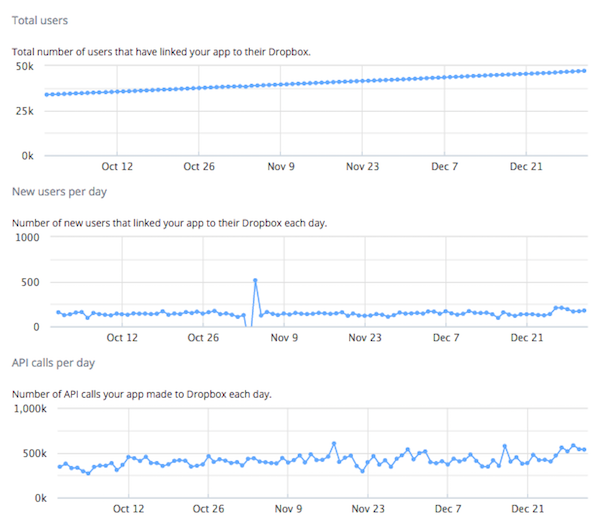Click 'Dec 7' label under API calls chart
600x531 pixels.
click(448, 509)
